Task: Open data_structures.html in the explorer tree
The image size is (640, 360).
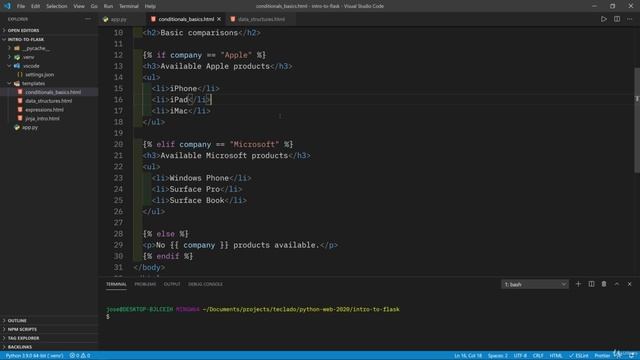Action: pos(49,101)
